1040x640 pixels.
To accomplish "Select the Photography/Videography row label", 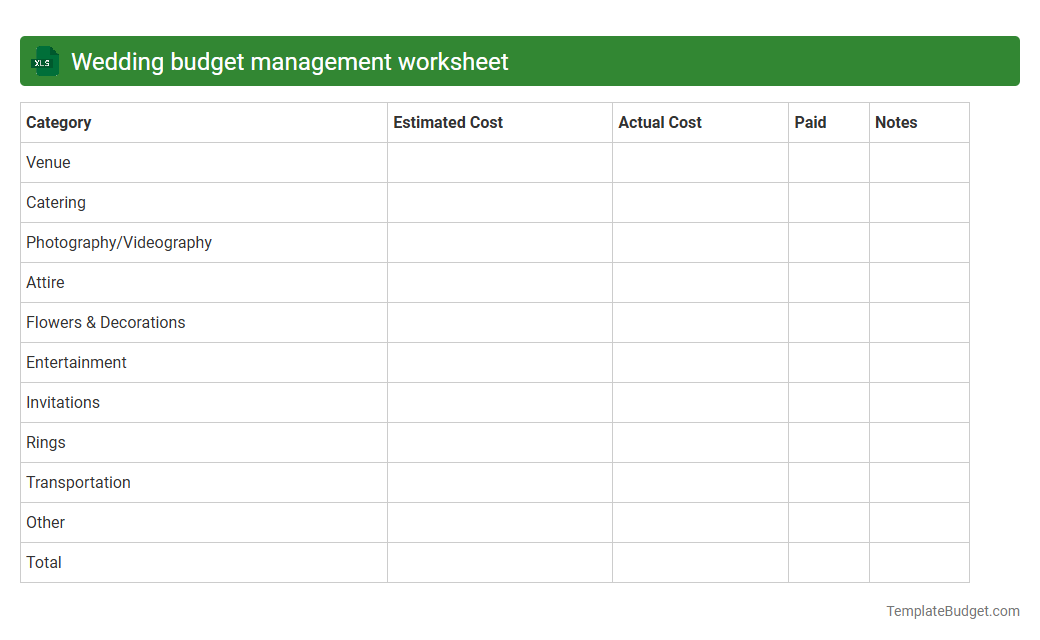I will 118,242.
